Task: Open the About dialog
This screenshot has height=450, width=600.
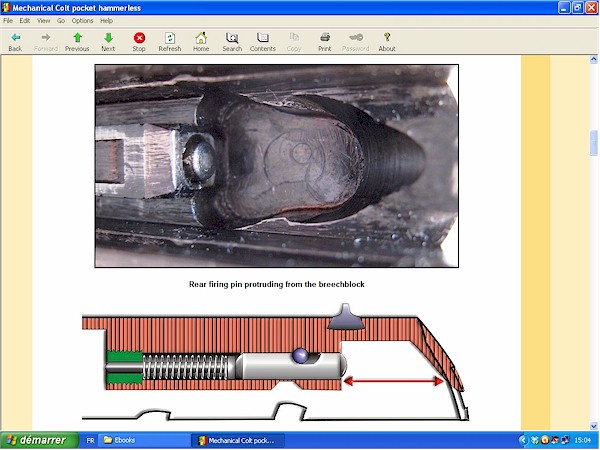Action: coord(387,42)
